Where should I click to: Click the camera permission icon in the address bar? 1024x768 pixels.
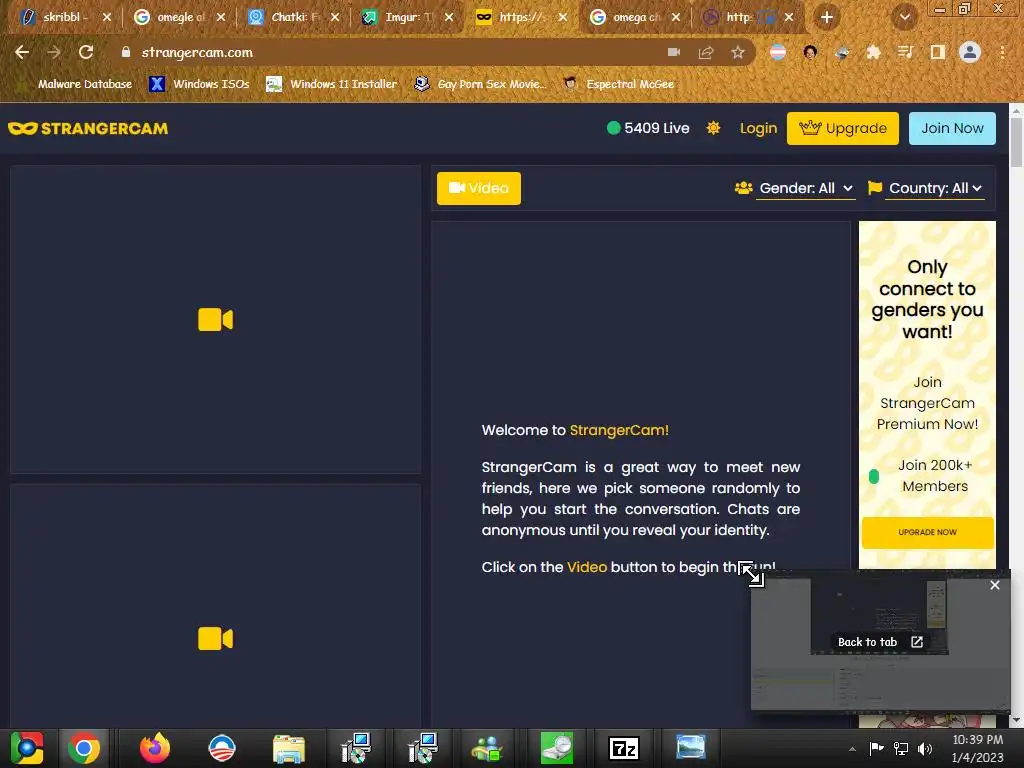point(674,52)
